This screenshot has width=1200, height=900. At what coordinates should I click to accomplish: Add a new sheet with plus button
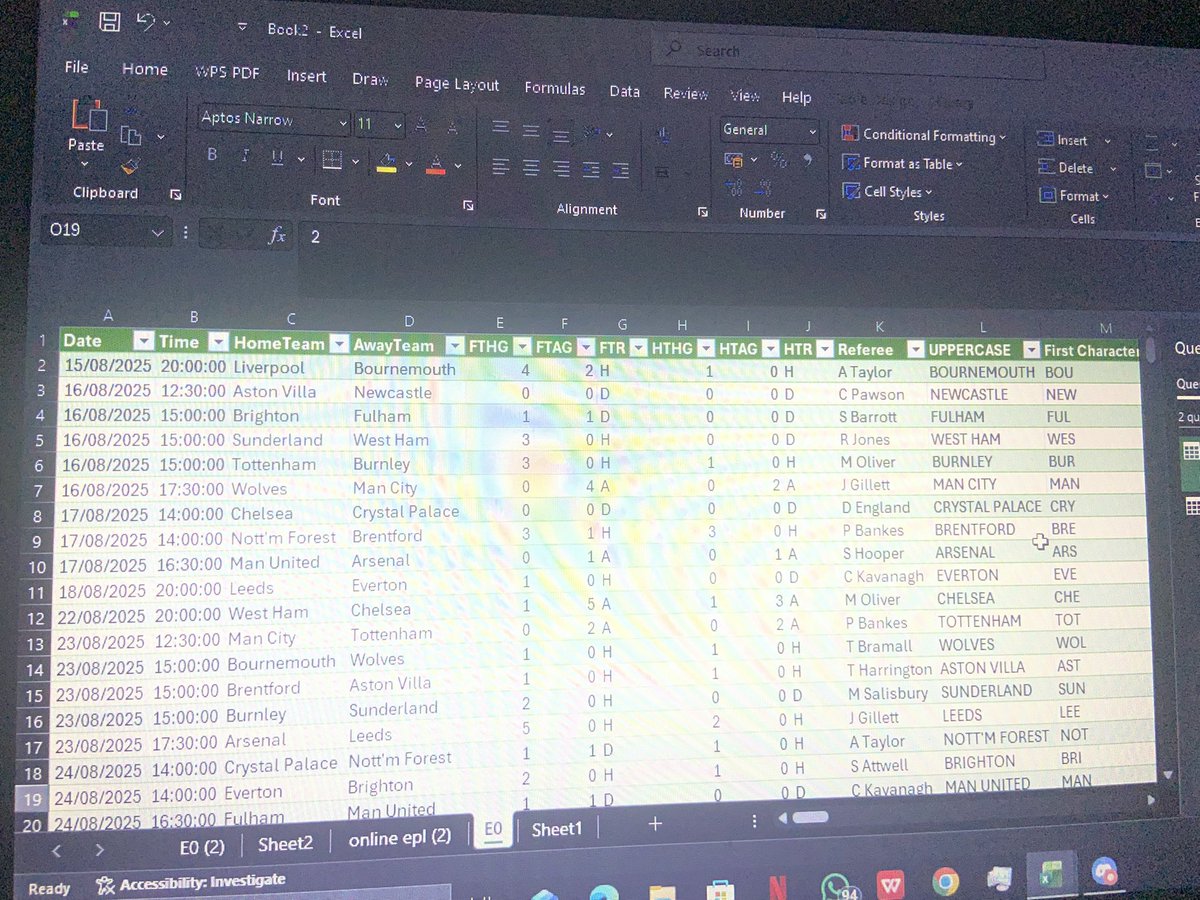coord(655,824)
